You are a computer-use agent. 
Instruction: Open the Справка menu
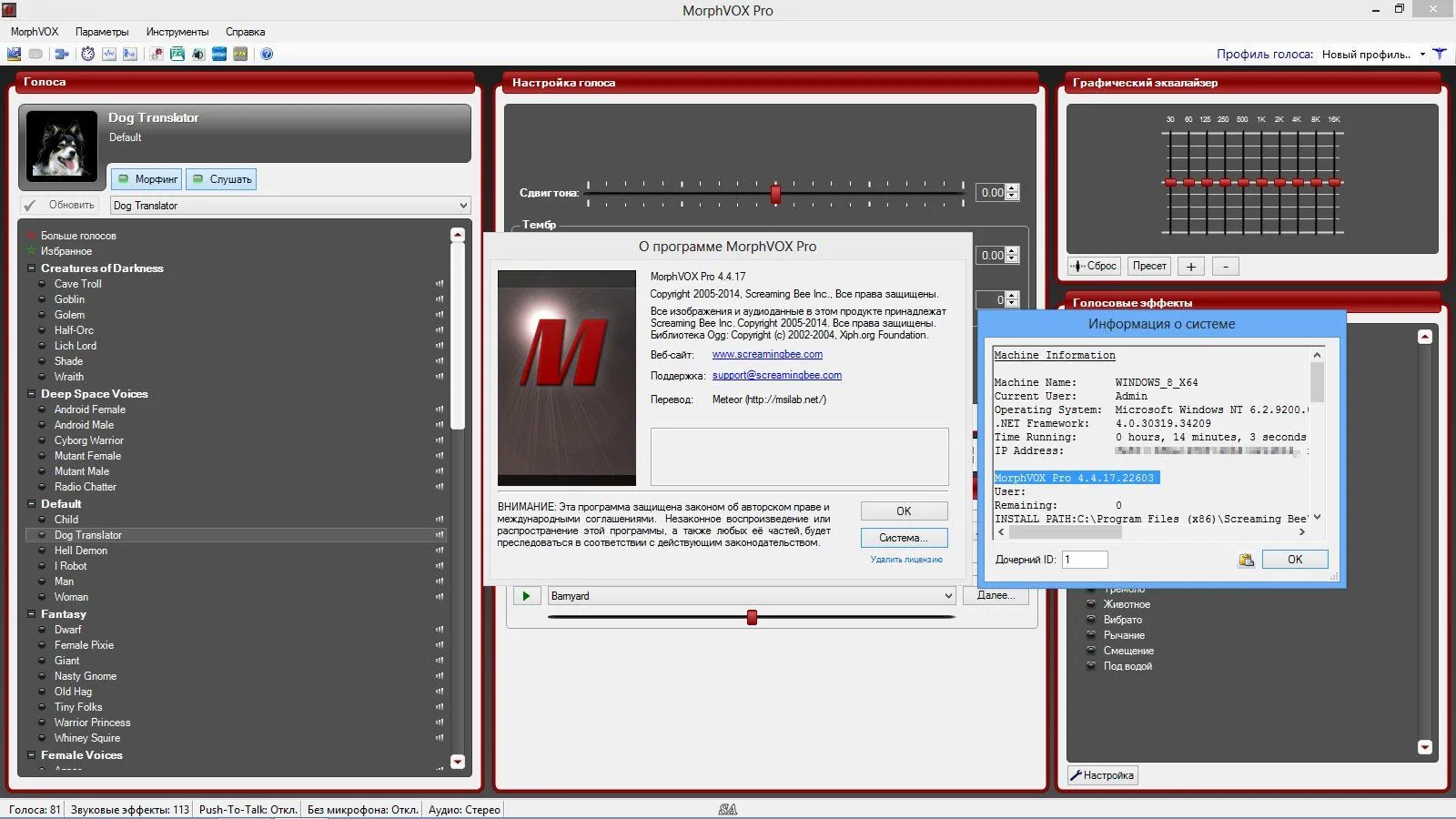246,32
